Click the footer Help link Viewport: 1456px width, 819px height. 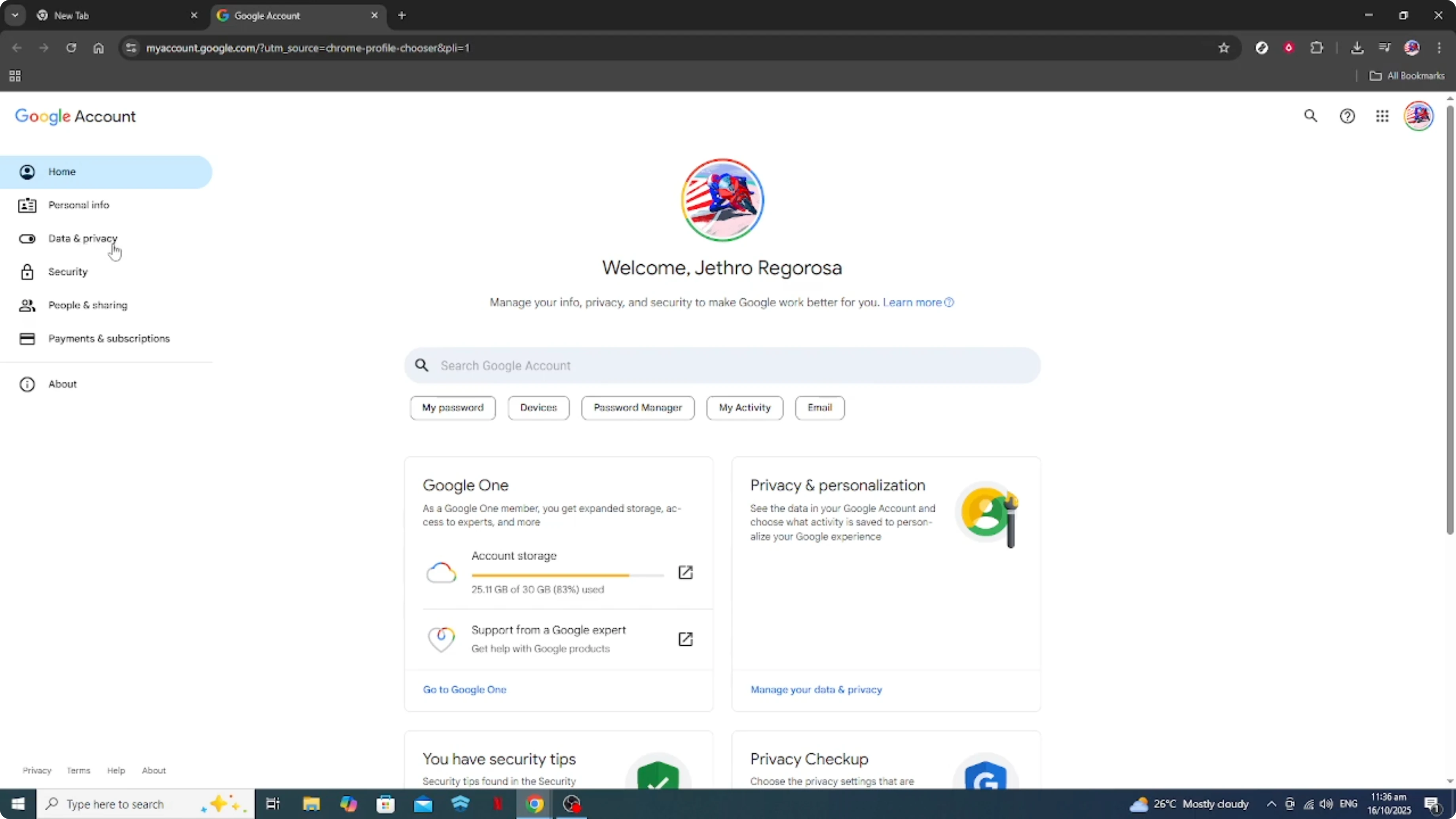[x=116, y=771]
